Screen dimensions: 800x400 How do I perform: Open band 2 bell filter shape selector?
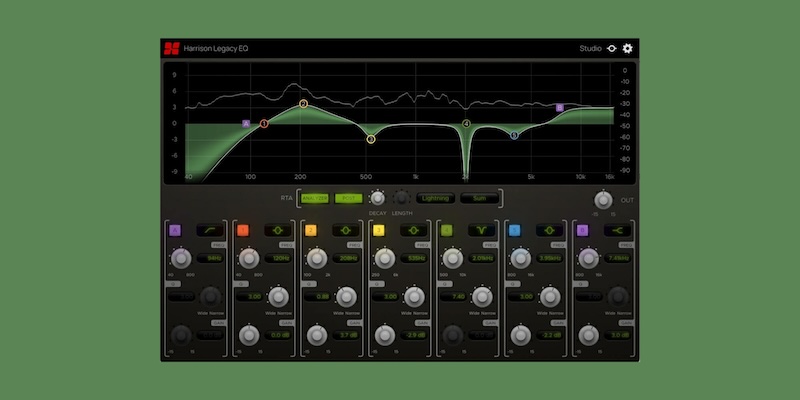tap(345, 231)
